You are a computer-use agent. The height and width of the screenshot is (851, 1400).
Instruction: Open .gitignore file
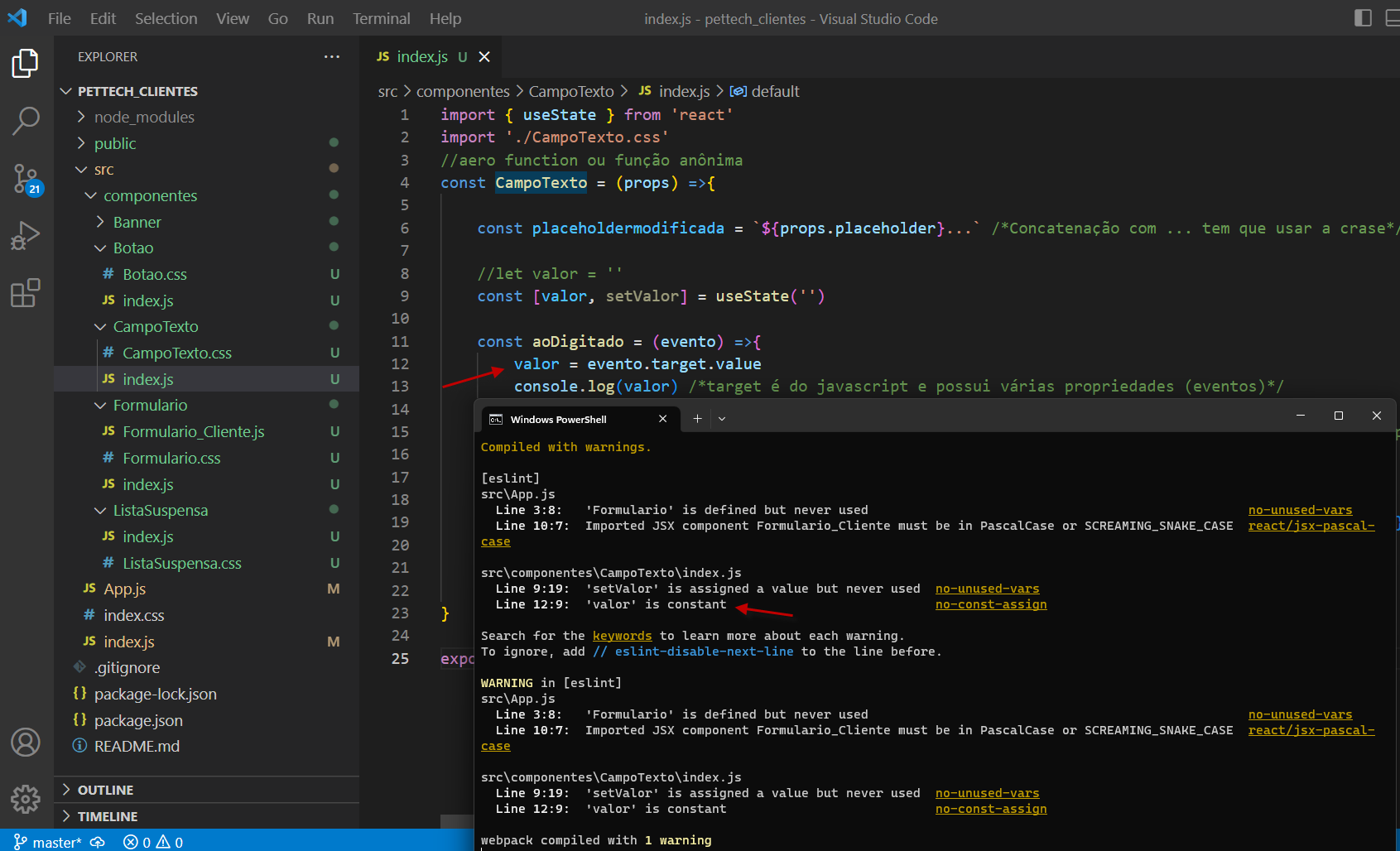[x=127, y=667]
